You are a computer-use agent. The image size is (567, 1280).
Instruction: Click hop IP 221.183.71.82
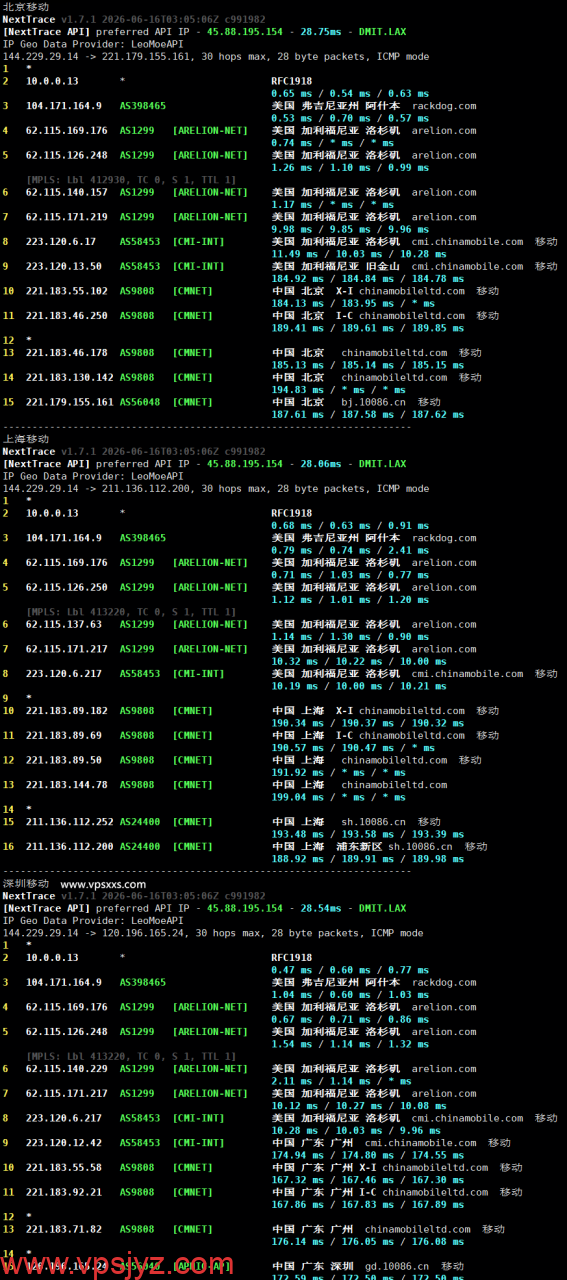(x=63, y=1229)
